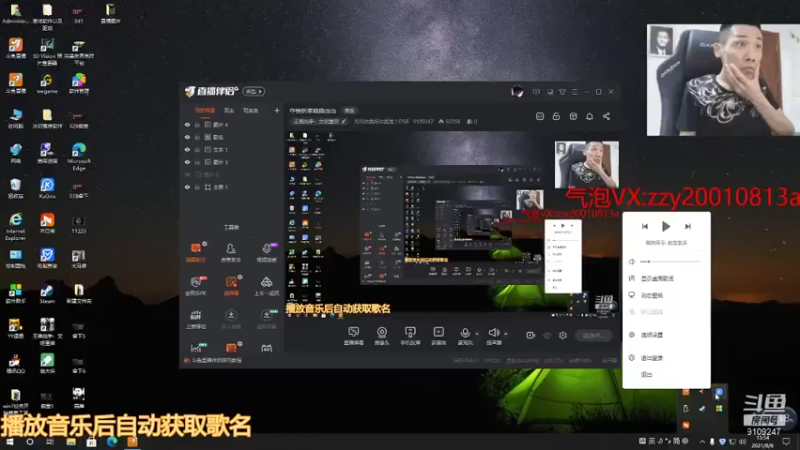Add a 摄像头 camera source
Screen dimensions: 800x450
point(382,336)
